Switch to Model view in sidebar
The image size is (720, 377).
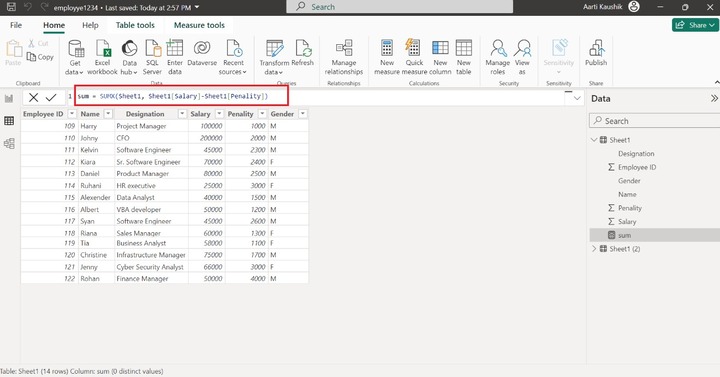(9, 143)
